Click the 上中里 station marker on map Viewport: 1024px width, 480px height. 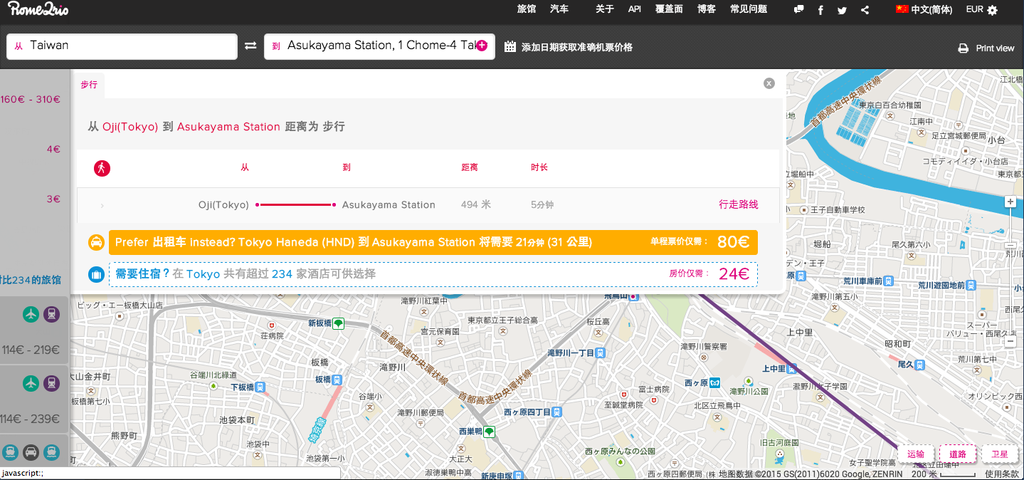[x=792, y=368]
